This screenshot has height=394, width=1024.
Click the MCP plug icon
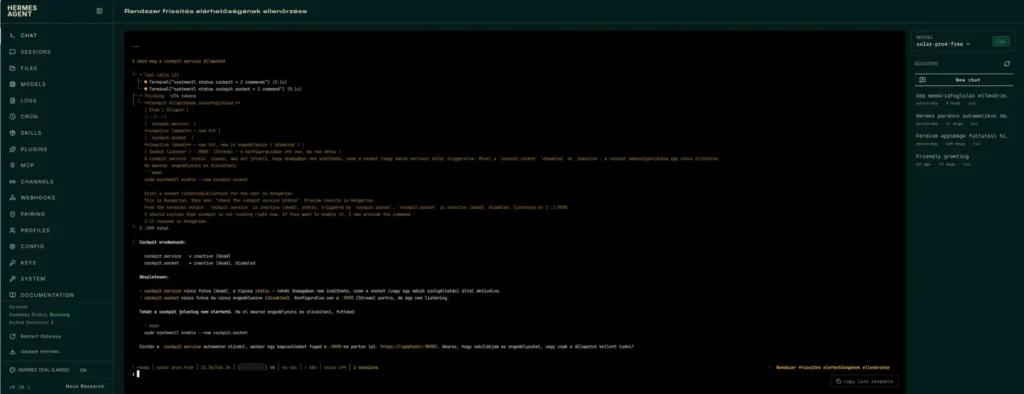(x=12, y=165)
